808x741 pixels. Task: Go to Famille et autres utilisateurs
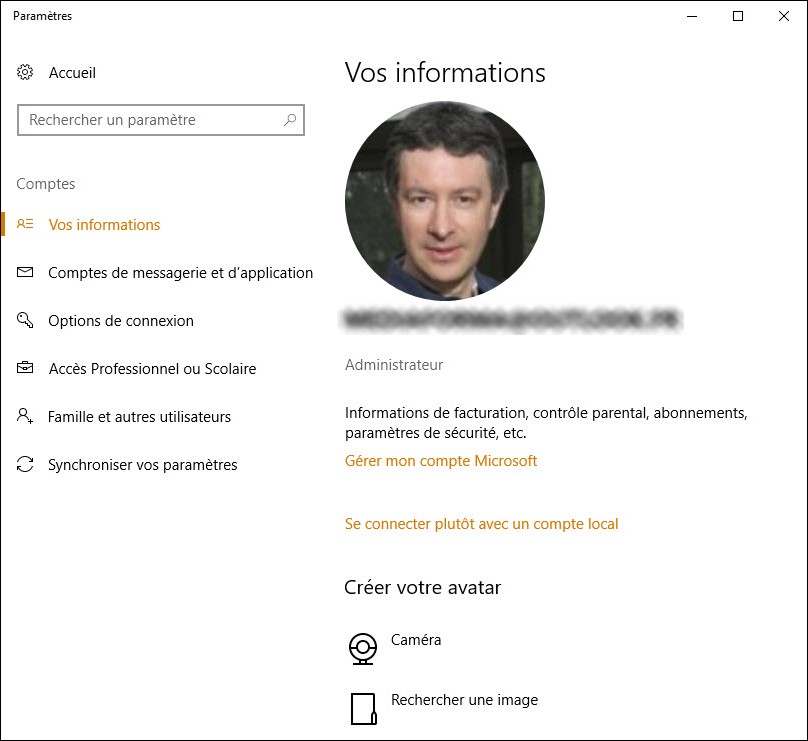[139, 417]
